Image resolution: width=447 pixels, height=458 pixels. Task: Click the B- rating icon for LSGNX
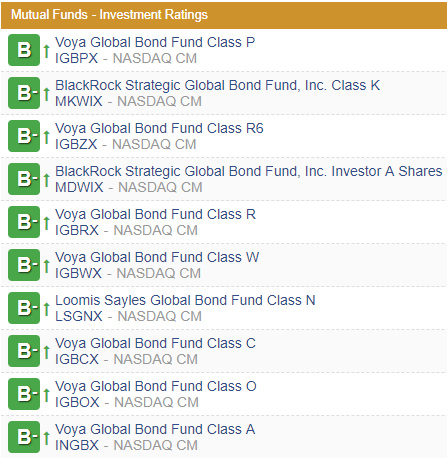click(24, 308)
